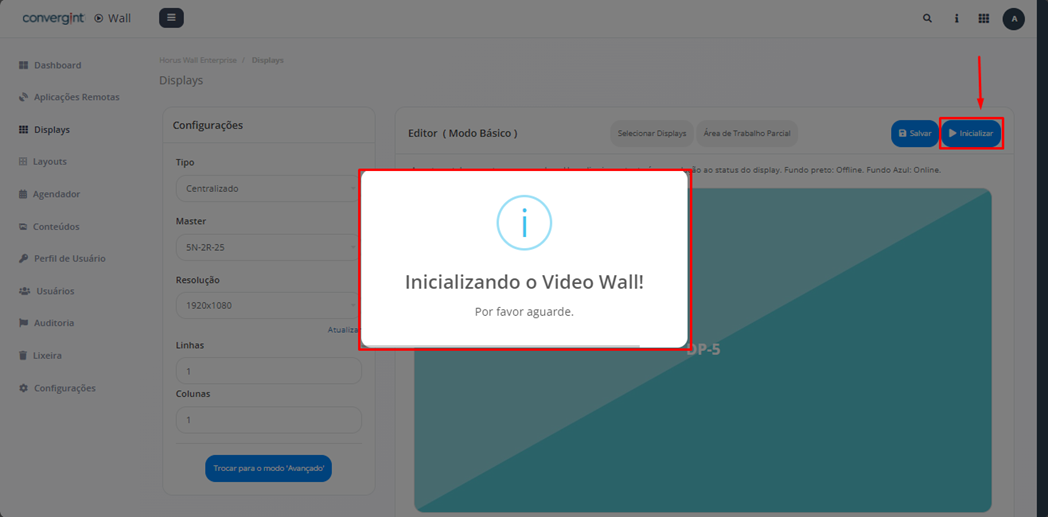This screenshot has height=517, width=1048.
Task: Open the apps grid icon
Action: tap(984, 18)
